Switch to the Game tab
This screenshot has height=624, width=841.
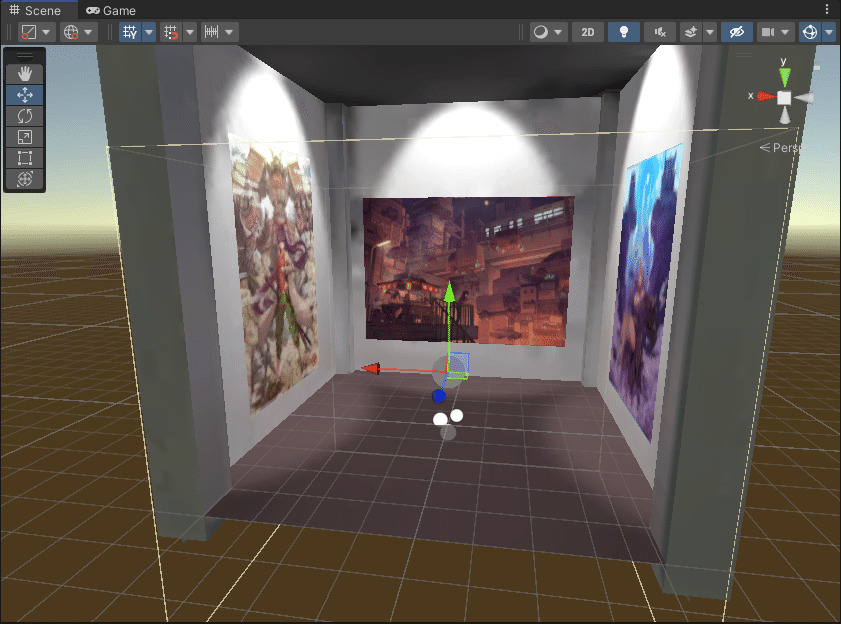click(111, 10)
